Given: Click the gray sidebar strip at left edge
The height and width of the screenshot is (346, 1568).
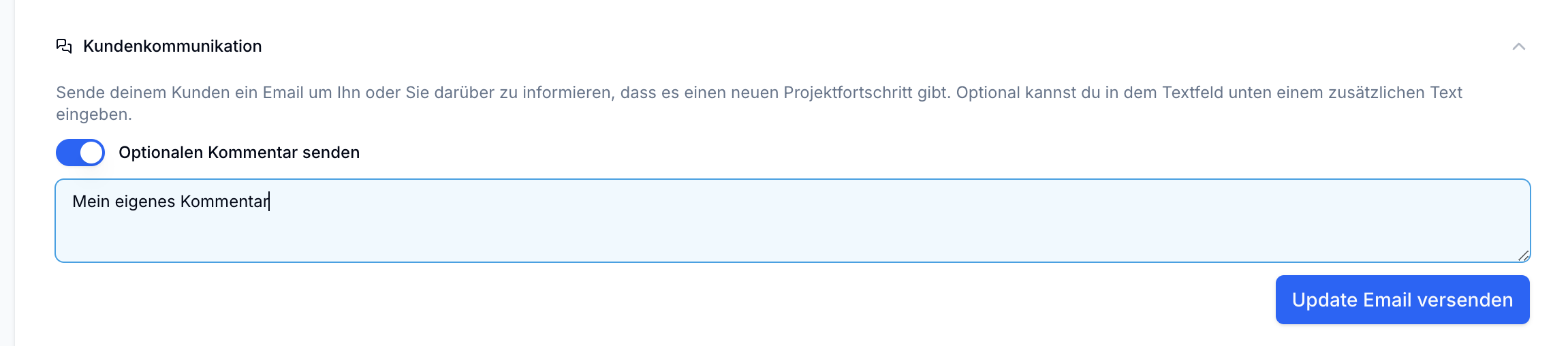Looking at the screenshot, I should [7, 173].
